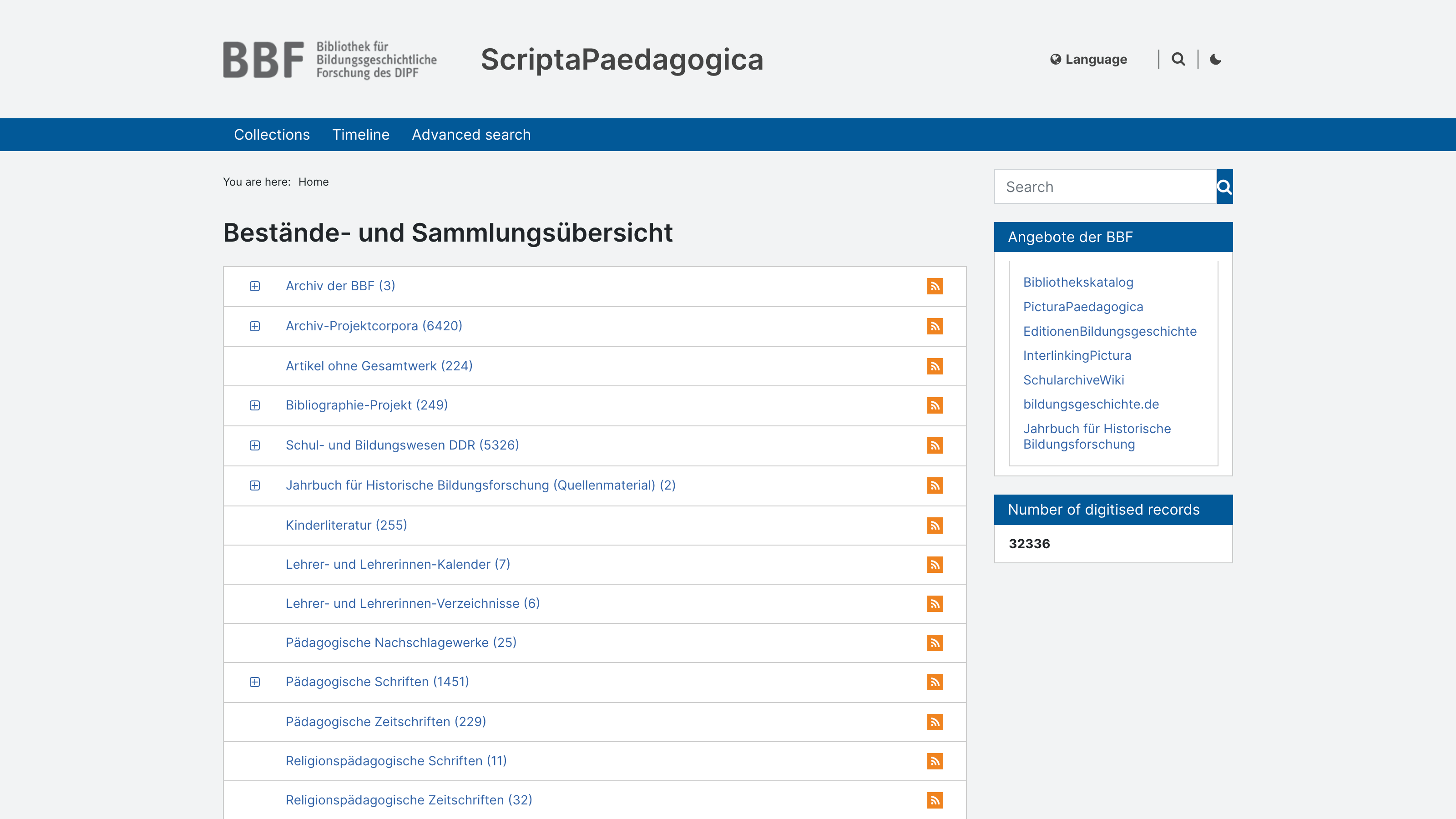Open the Advanced search page
Viewport: 1456px width, 819px height.
471,135
